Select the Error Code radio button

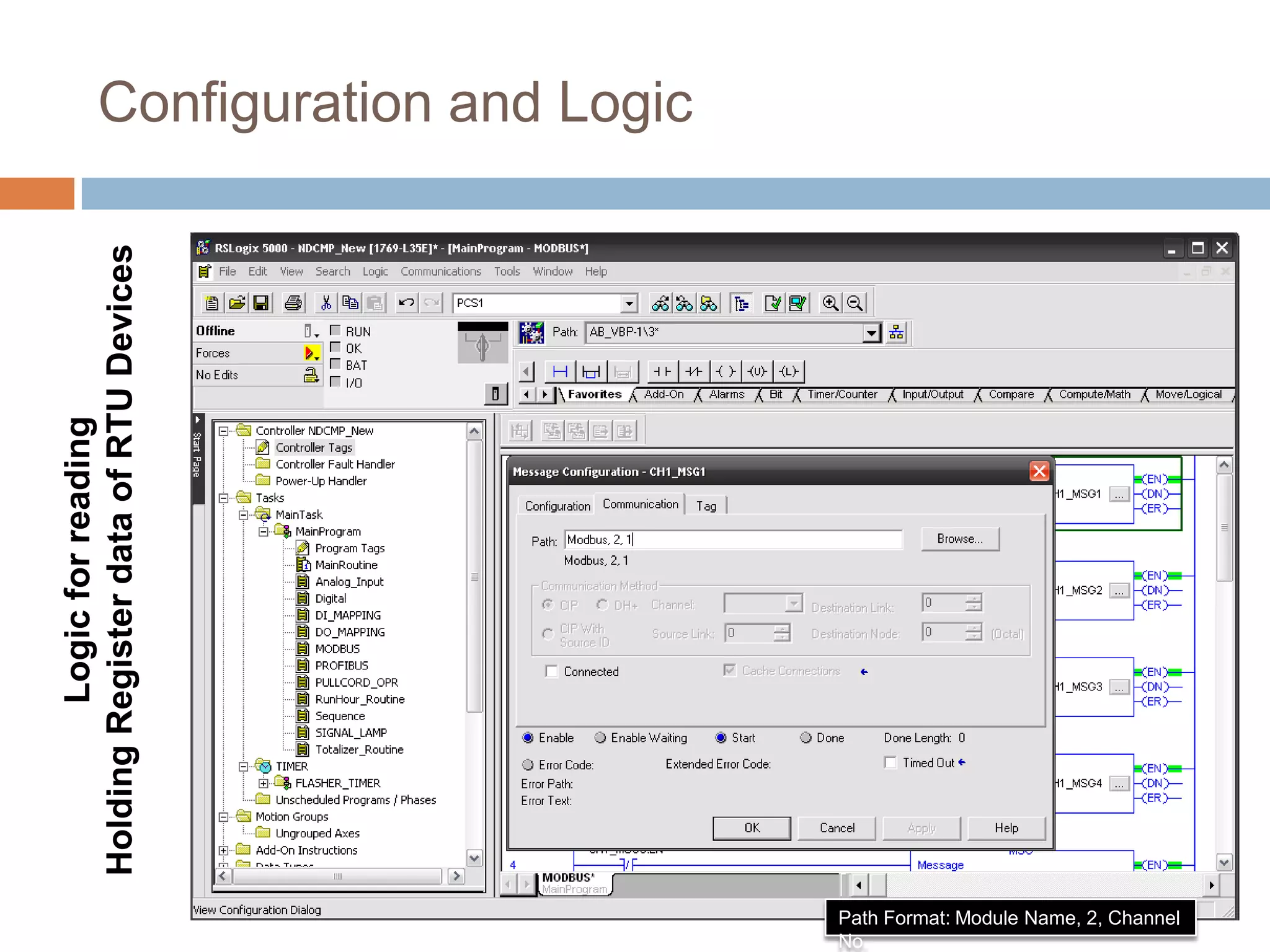[x=528, y=765]
